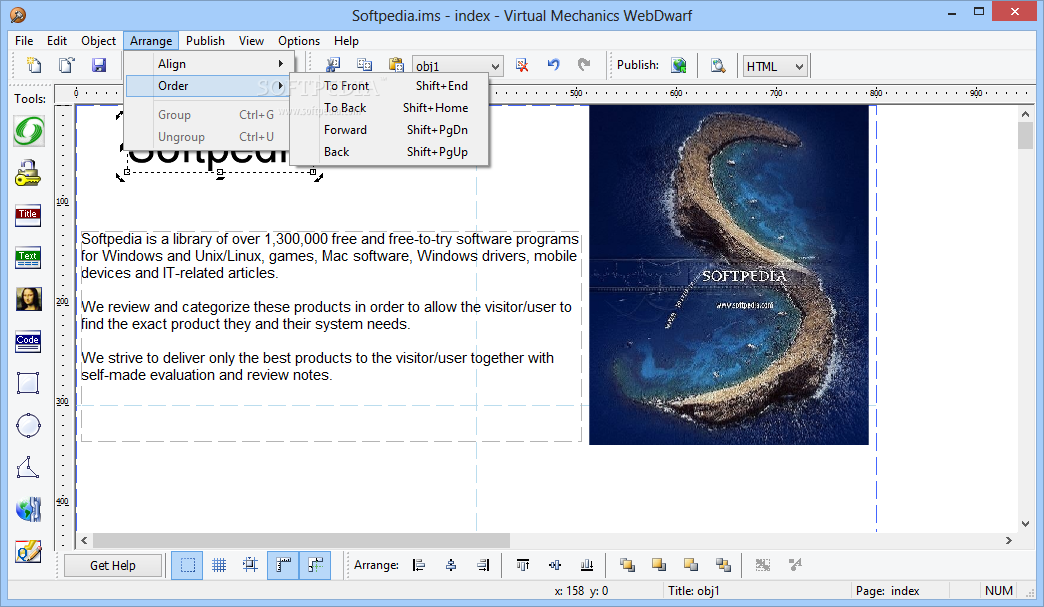Align objects to top in Arrange bar
This screenshot has height=607, width=1044.
[523, 565]
